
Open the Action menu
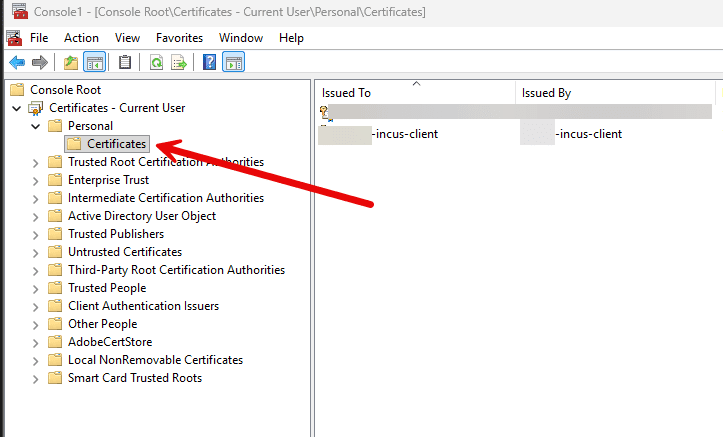81,38
